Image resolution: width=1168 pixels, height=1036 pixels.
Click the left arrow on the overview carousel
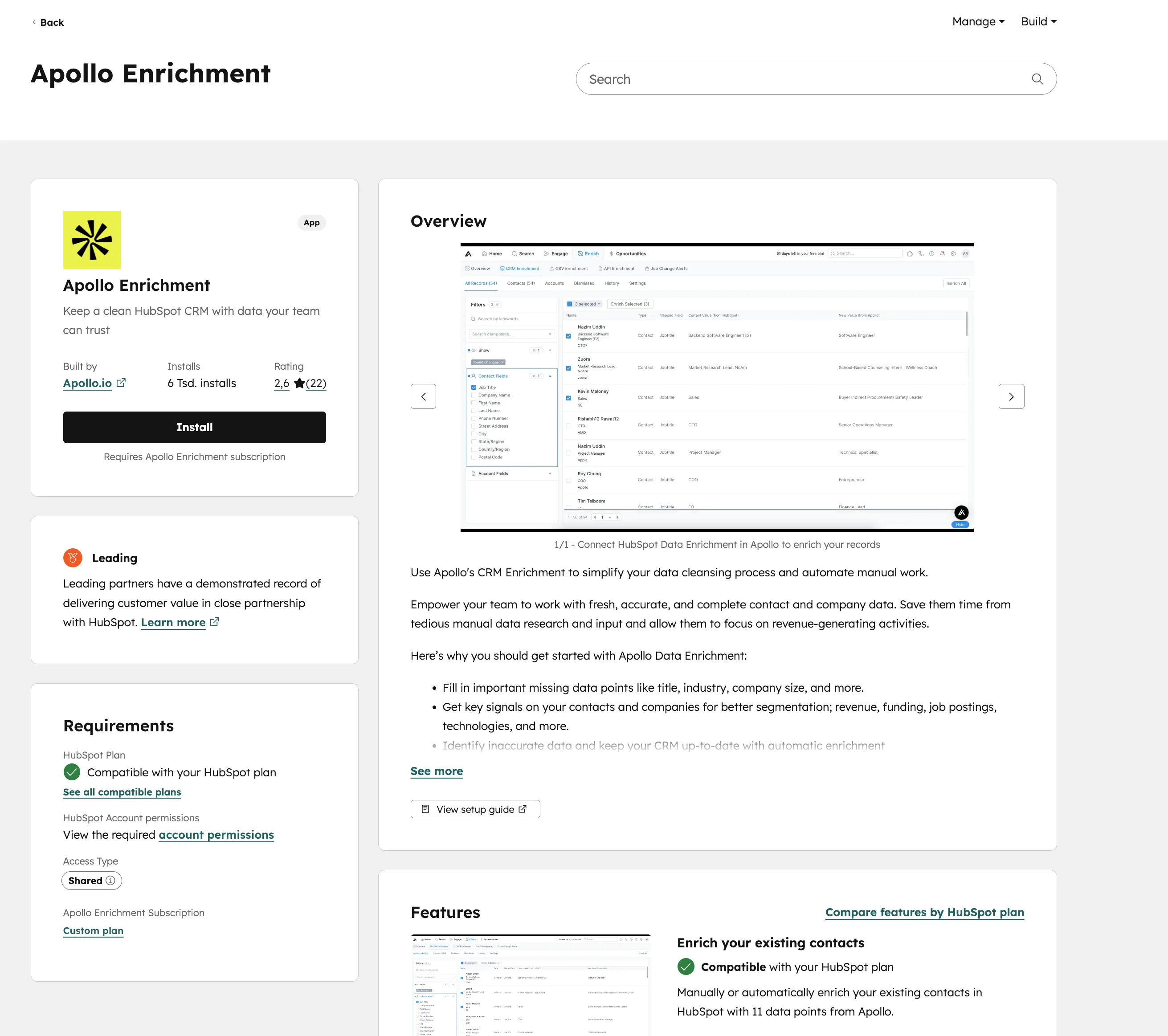coord(424,396)
